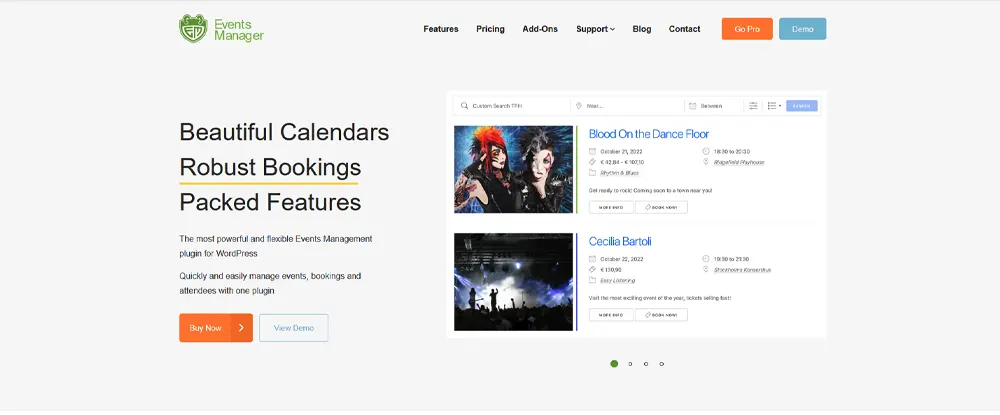Click the location pin icon beside Near
This screenshot has width=1000, height=415.
click(578, 106)
